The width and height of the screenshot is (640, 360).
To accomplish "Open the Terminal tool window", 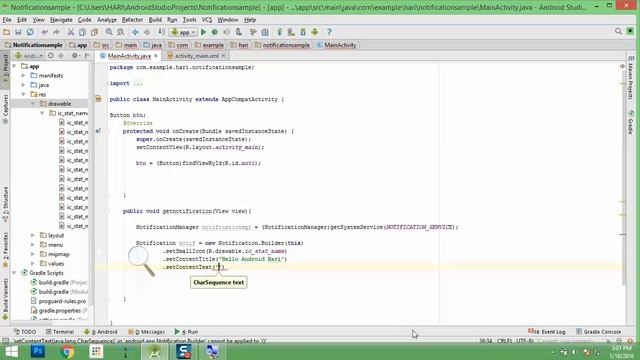I will coord(60,332).
